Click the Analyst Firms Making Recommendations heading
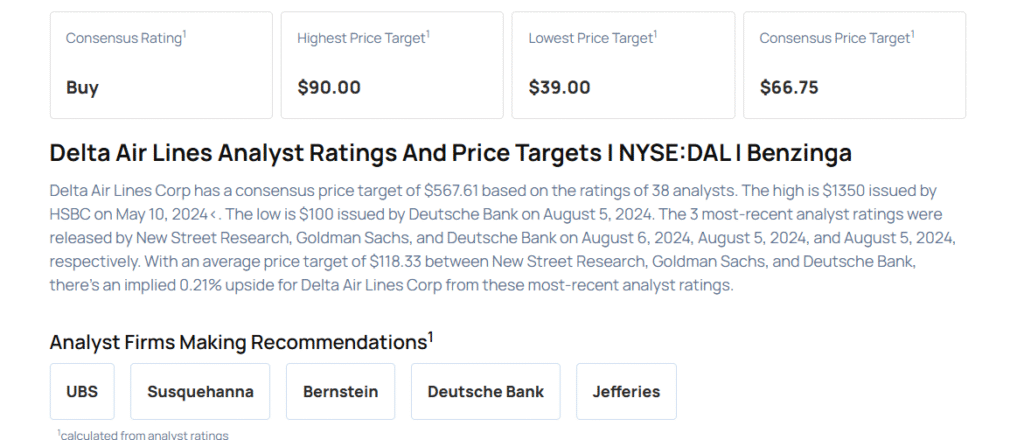This screenshot has height=440, width=1024. (x=238, y=342)
